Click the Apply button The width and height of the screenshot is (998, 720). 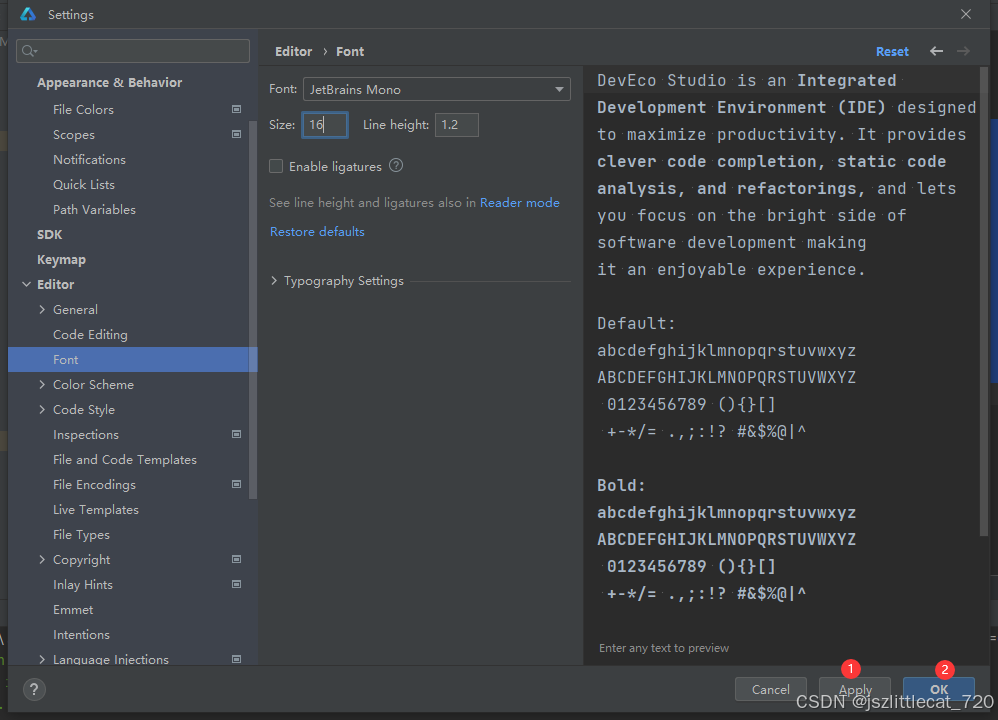(x=855, y=689)
